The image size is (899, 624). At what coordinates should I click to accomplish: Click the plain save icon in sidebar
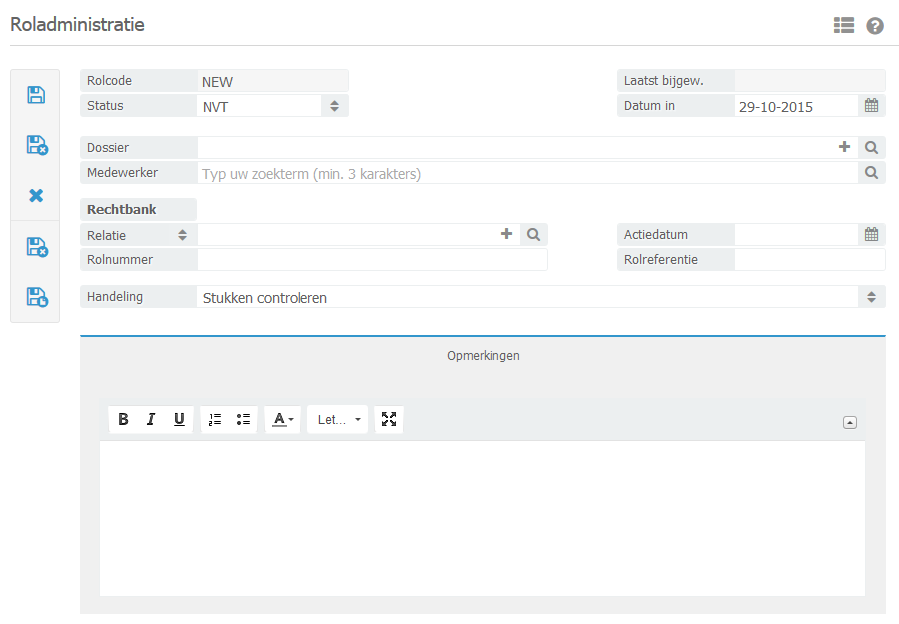pos(36,95)
